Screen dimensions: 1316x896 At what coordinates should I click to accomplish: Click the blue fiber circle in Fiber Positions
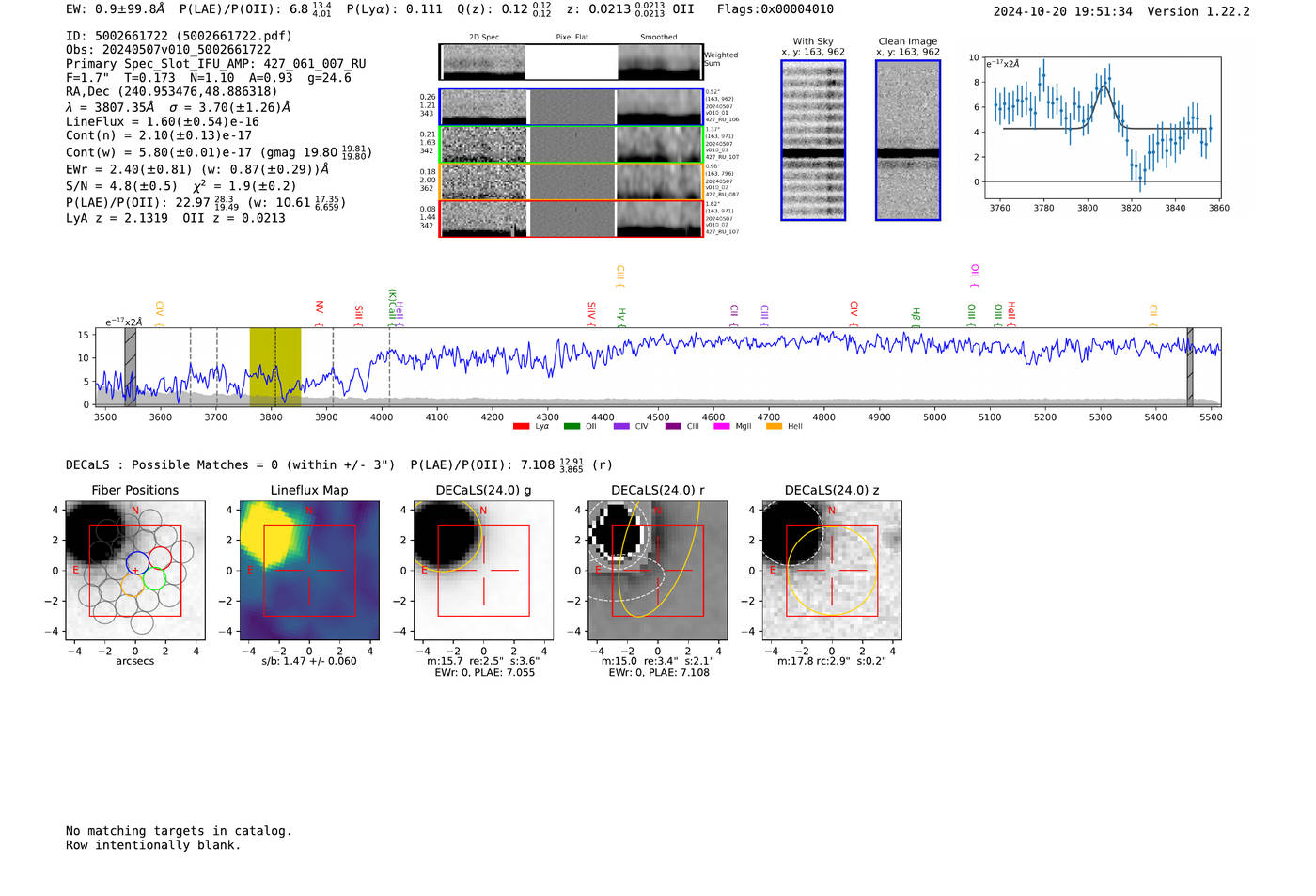(x=137, y=563)
